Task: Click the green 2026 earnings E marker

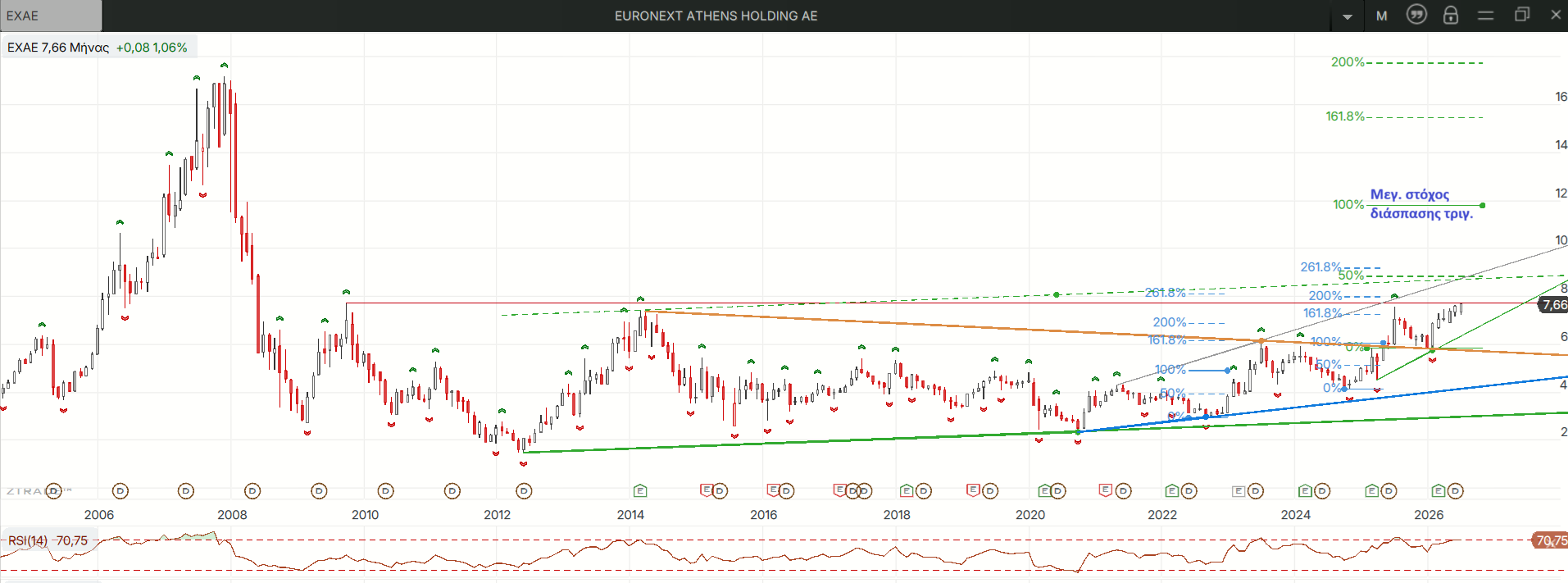Action: pos(1438,491)
